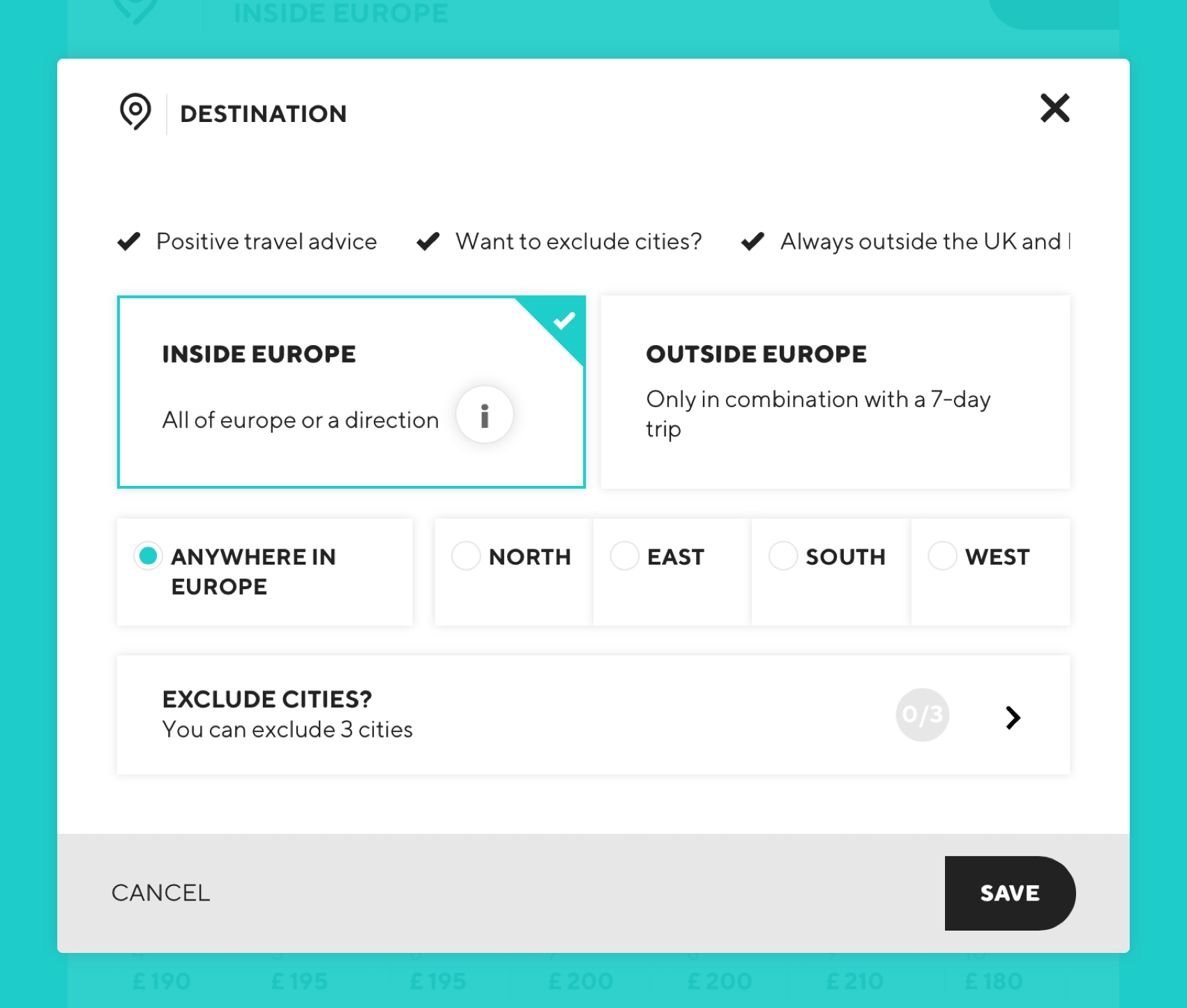The width and height of the screenshot is (1187, 1008).
Task: Click the Always outside the UK checkmark icon
Action: click(x=753, y=241)
